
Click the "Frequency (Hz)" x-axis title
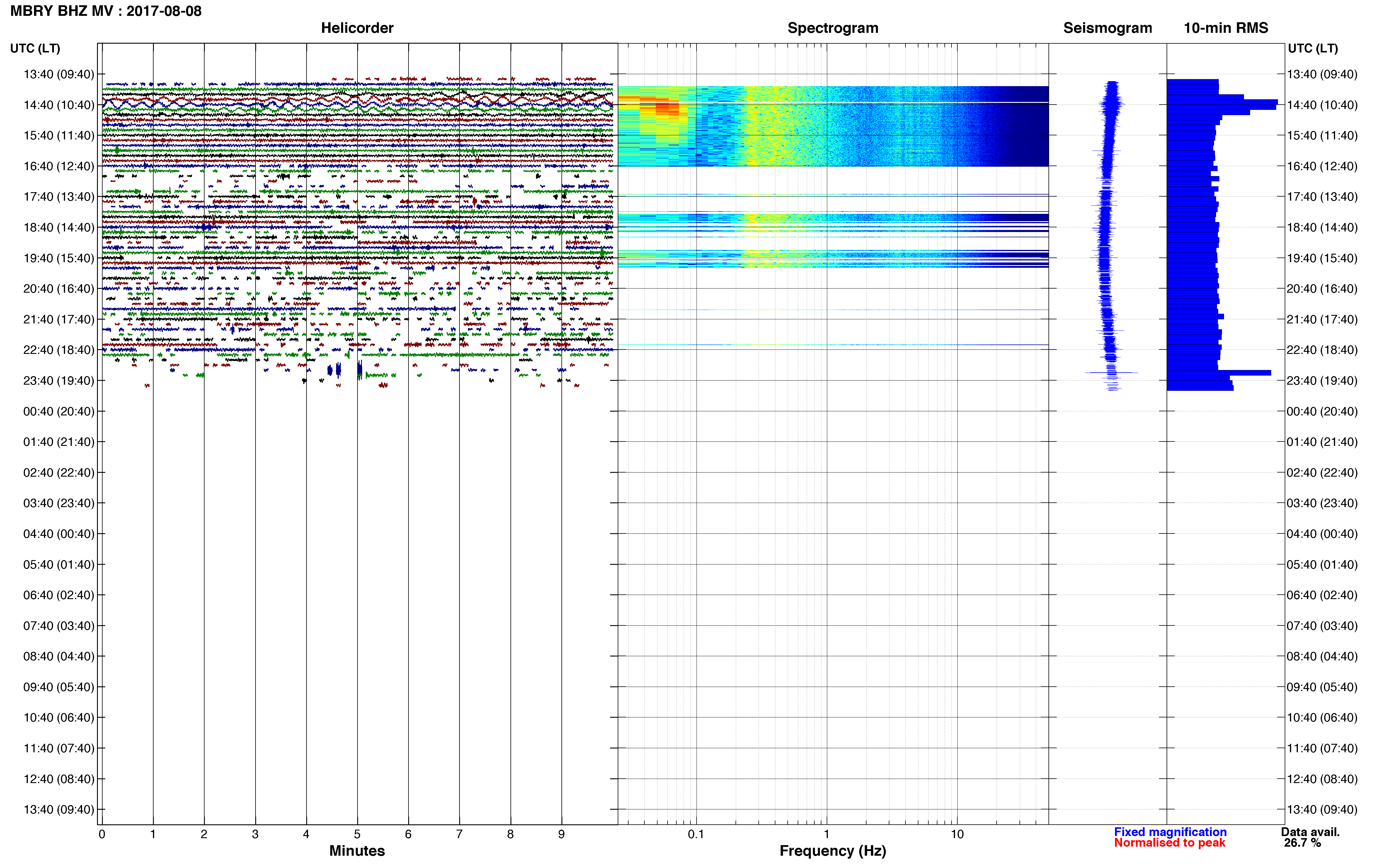833,851
